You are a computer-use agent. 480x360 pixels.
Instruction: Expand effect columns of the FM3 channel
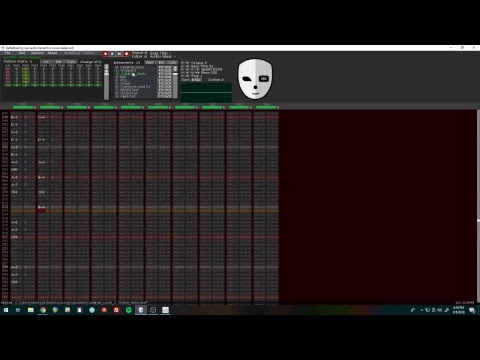point(89,107)
